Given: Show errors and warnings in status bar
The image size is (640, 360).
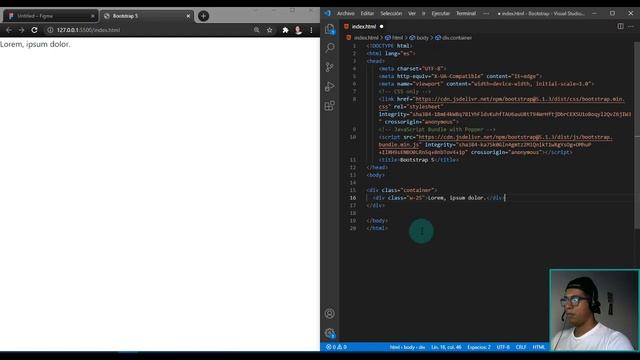Looking at the screenshot, I should (336, 347).
